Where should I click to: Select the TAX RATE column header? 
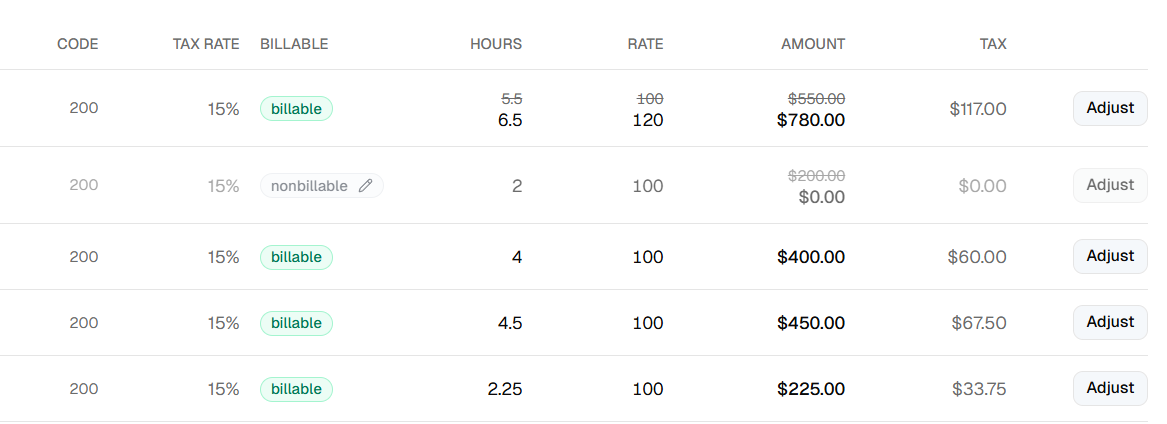206,44
